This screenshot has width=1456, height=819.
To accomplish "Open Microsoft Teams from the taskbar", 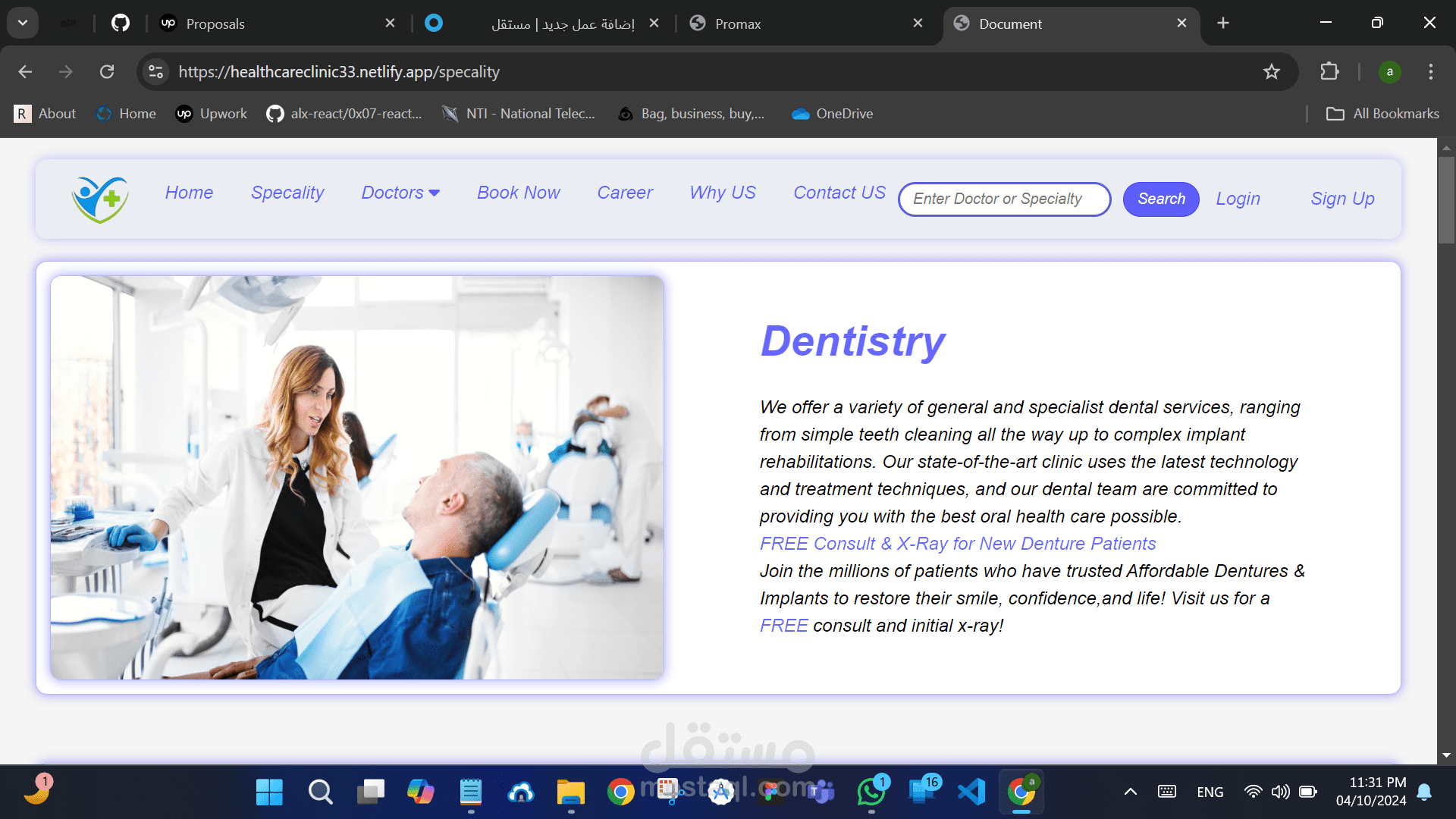I will click(821, 792).
